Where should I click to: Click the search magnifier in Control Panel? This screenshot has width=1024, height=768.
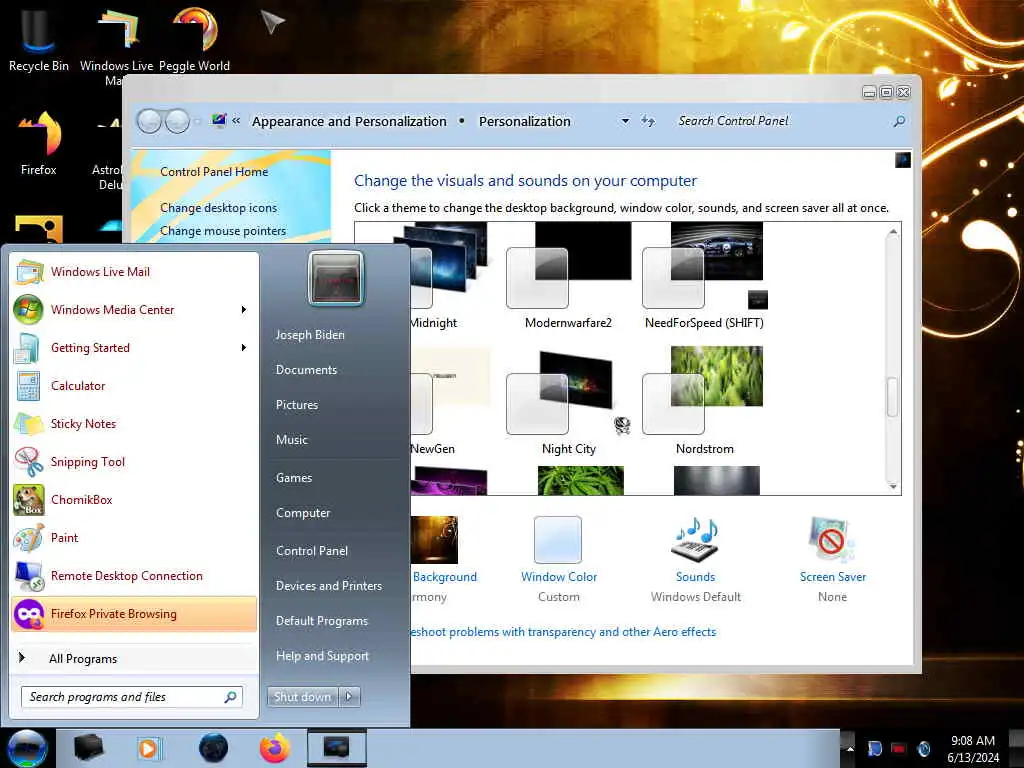pyautogui.click(x=899, y=121)
